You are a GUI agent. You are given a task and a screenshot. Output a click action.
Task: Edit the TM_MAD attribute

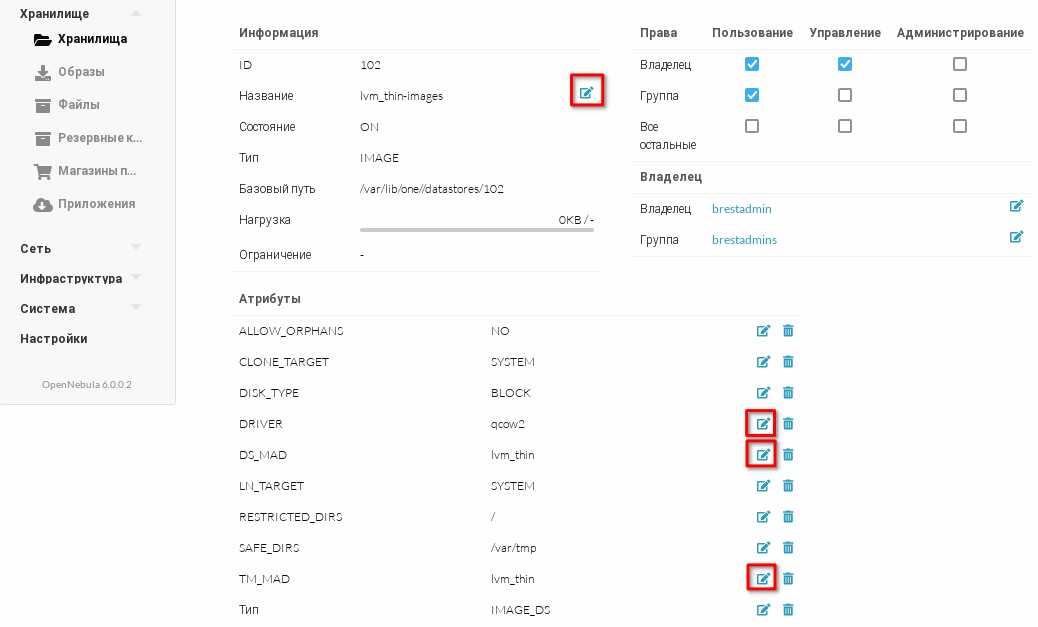pyautogui.click(x=763, y=578)
